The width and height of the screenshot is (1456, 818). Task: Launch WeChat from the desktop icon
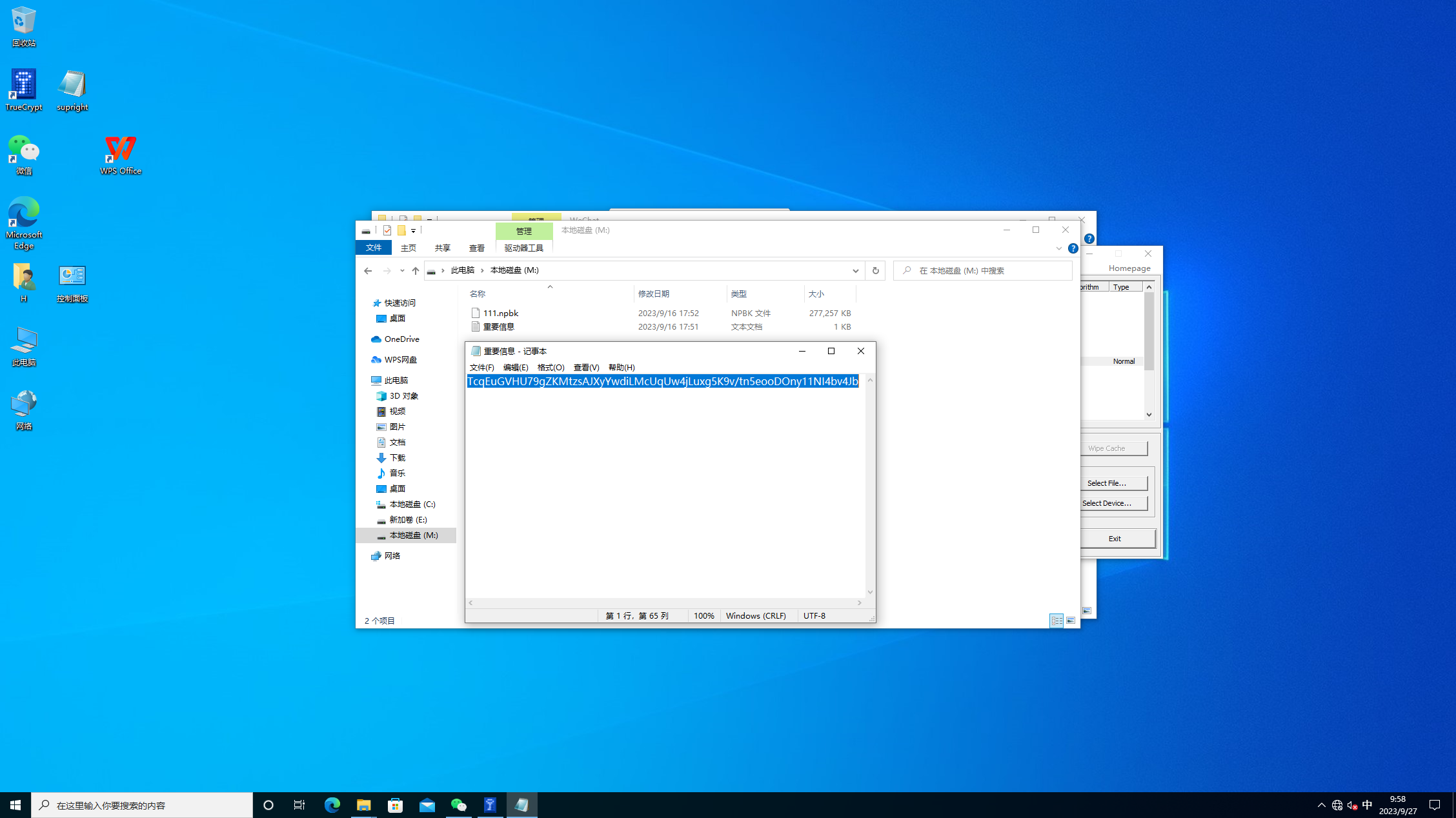coord(24,155)
